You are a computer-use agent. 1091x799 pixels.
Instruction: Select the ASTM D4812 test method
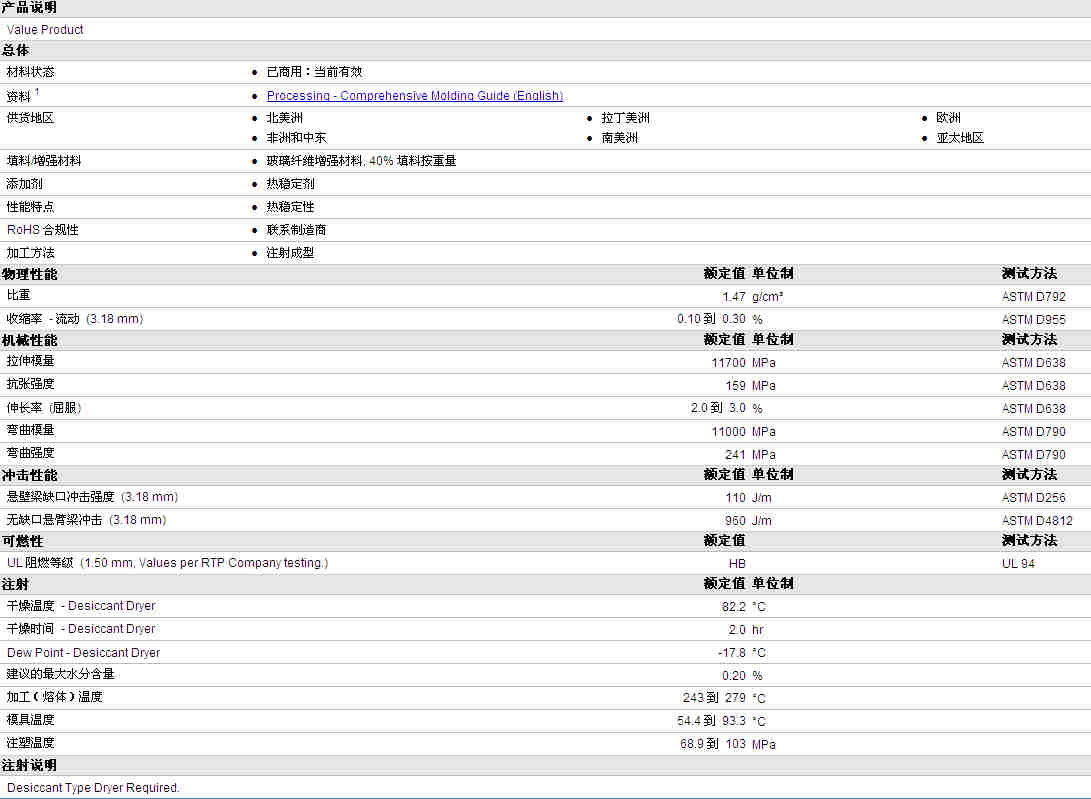1036,521
